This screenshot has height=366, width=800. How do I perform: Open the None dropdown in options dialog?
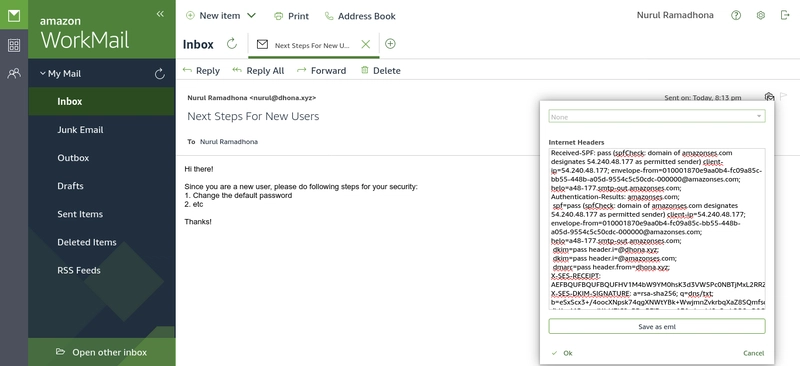click(x=657, y=116)
